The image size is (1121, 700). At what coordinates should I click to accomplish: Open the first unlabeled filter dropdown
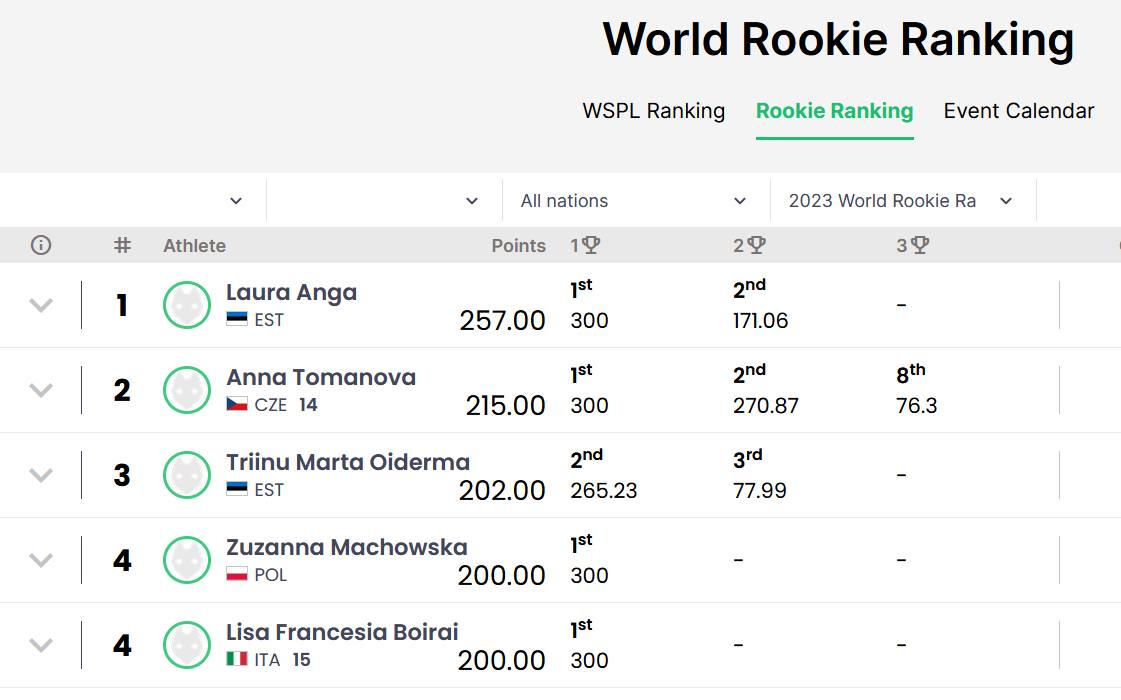(133, 201)
